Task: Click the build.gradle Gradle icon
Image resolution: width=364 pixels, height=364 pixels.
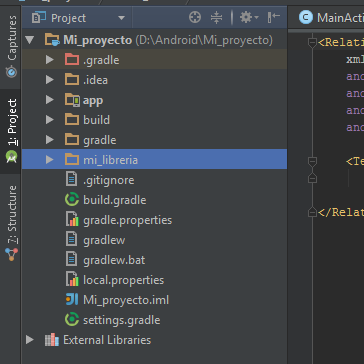Action: point(72,200)
